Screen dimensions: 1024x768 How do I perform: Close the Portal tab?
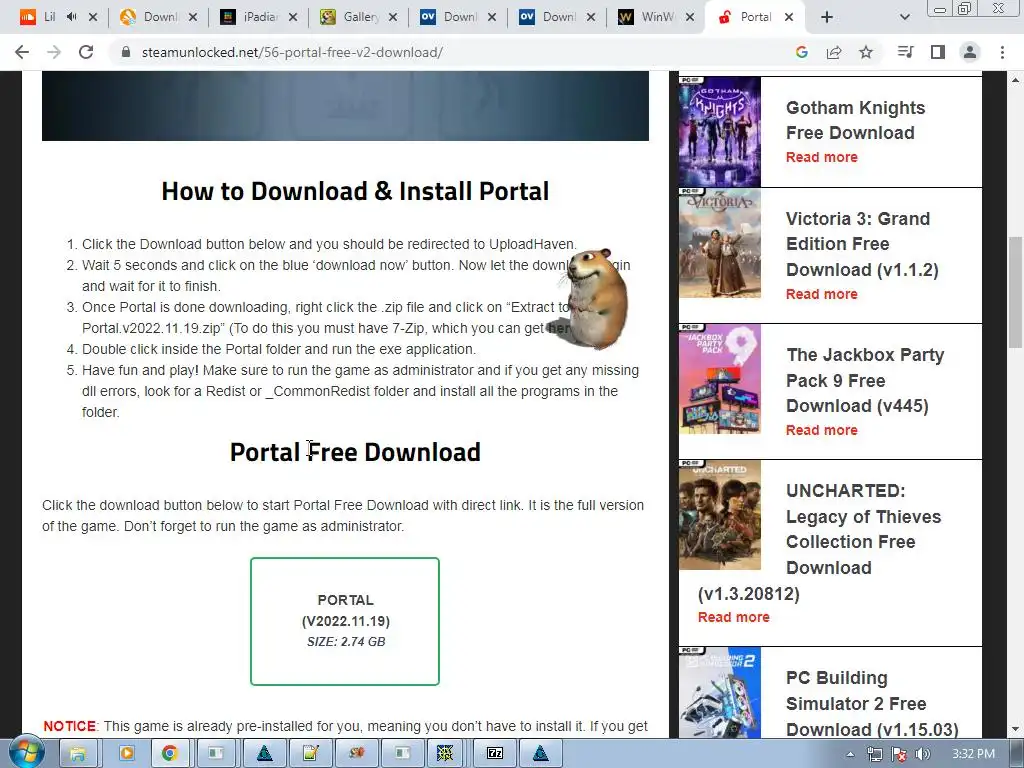[x=789, y=17]
